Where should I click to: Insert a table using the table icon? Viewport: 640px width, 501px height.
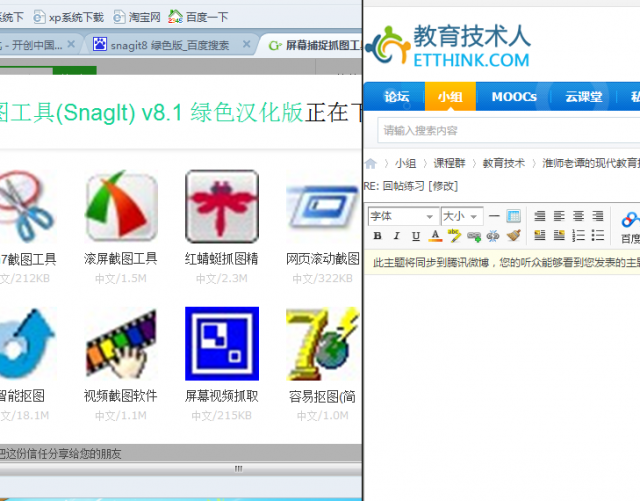pos(513,216)
